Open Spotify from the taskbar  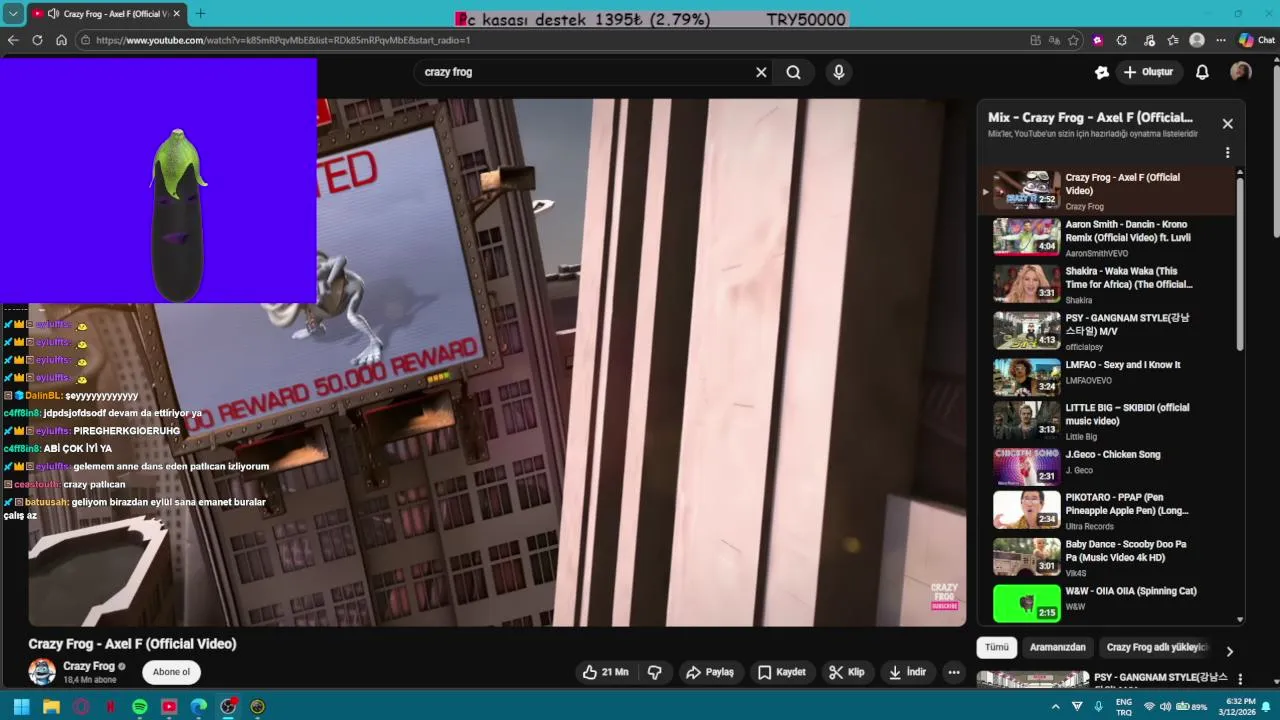pyautogui.click(x=140, y=706)
